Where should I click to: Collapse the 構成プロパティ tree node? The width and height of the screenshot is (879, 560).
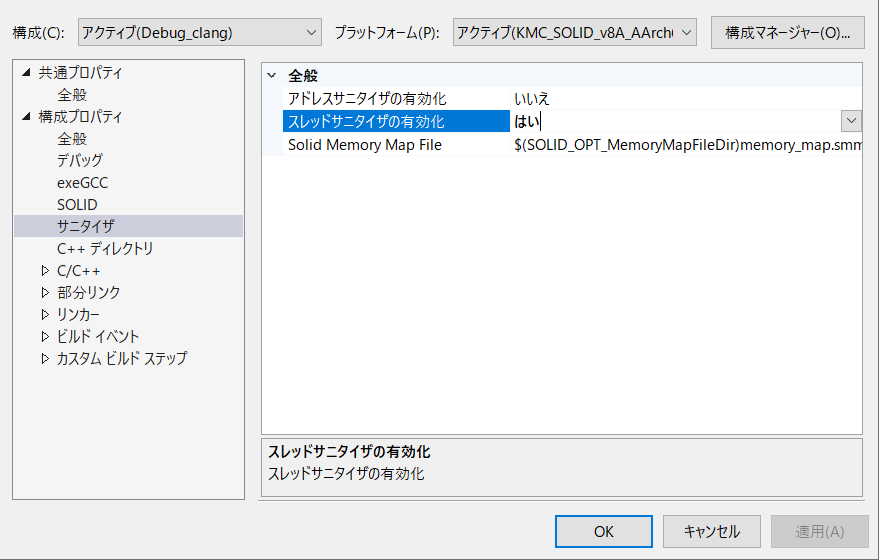click(x=27, y=117)
